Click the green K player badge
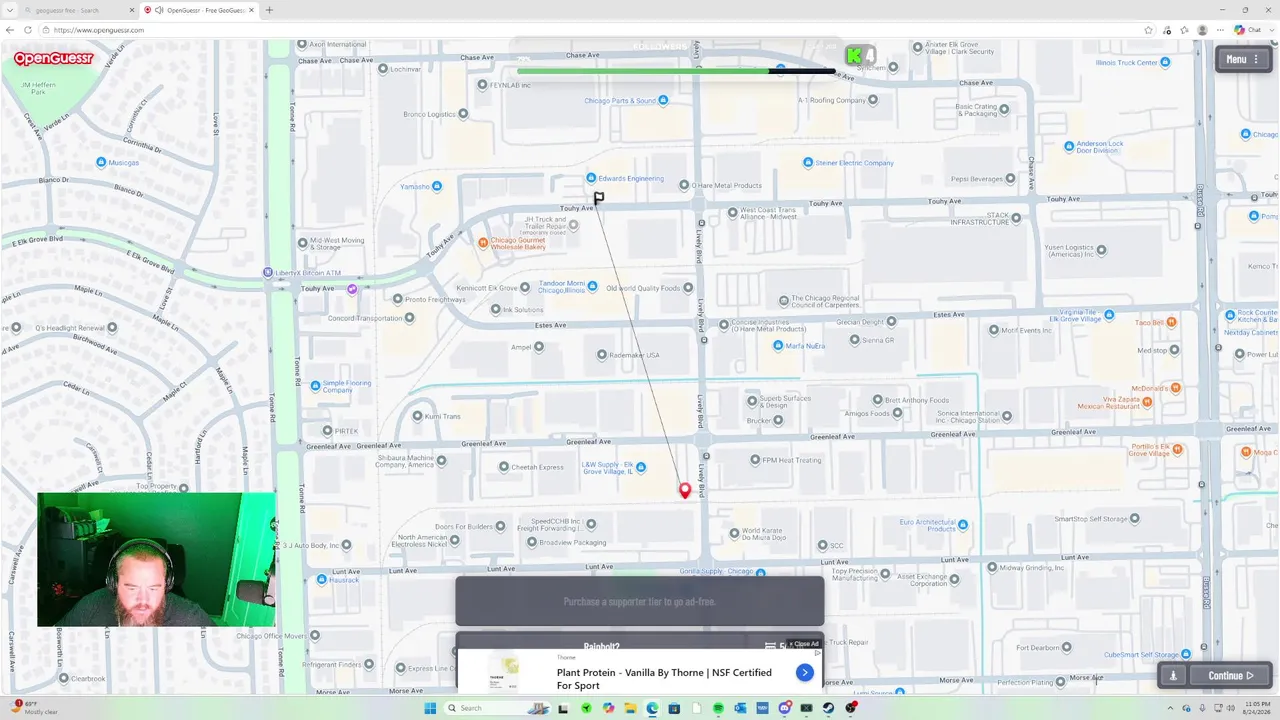The width and height of the screenshot is (1280, 720). 854,56
